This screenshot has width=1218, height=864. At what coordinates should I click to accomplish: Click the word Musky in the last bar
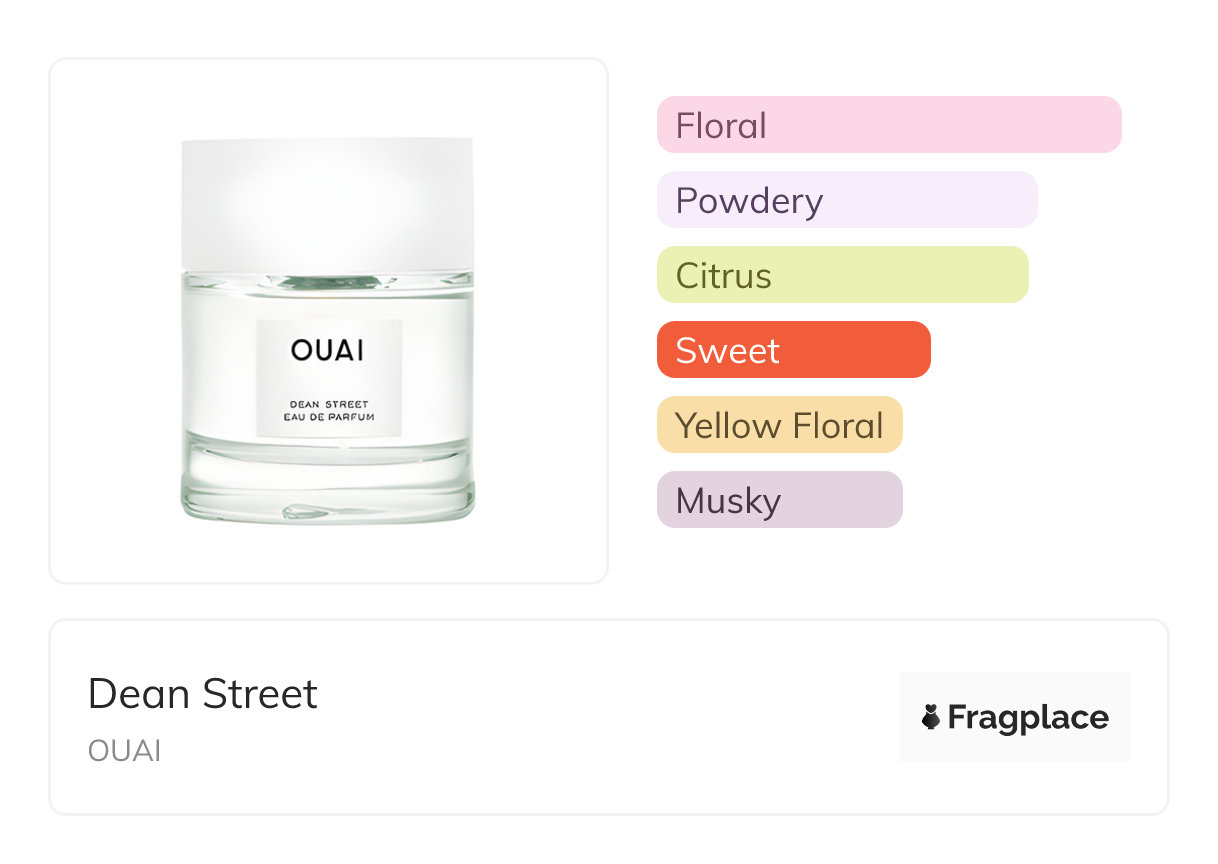coord(728,501)
